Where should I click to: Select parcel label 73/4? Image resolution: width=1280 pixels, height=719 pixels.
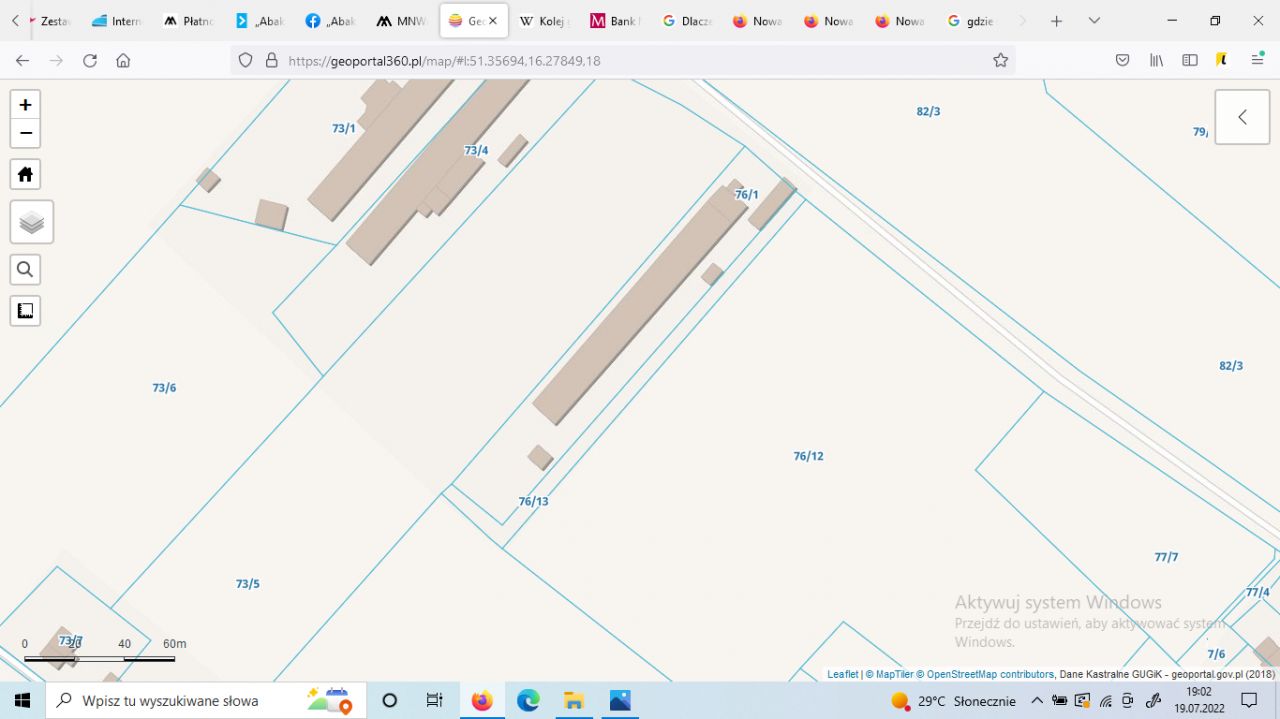(x=477, y=151)
